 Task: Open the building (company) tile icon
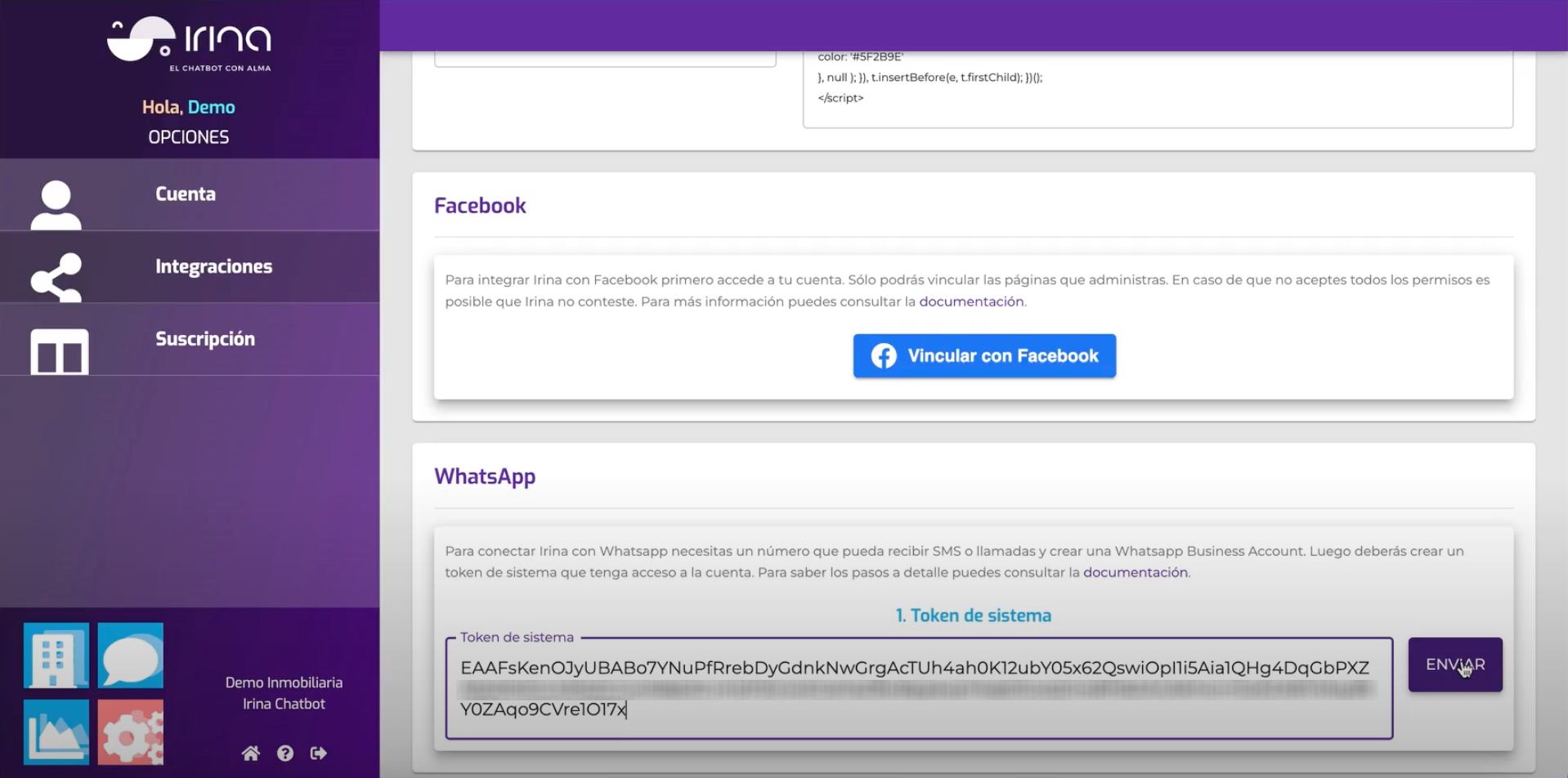click(56, 655)
